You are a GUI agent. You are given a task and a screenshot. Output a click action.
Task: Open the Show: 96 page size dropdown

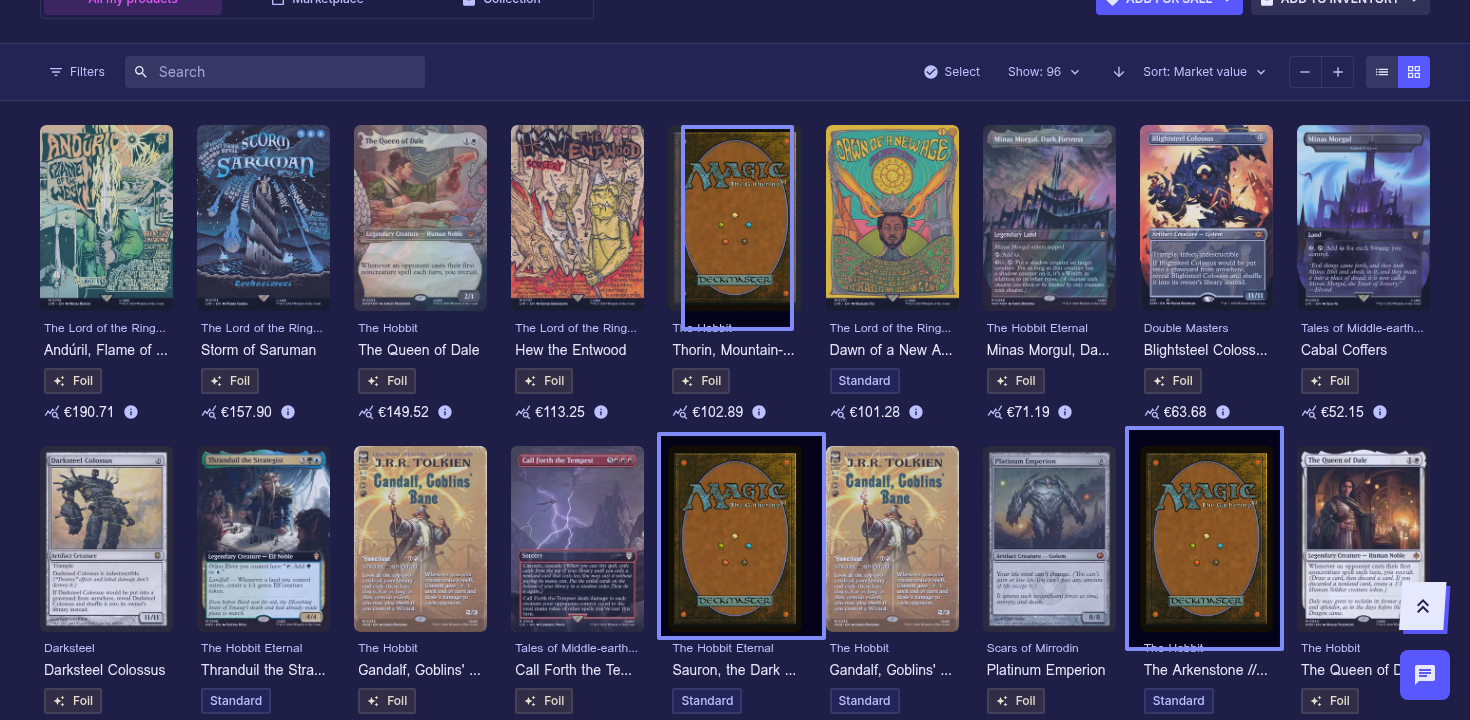1044,72
